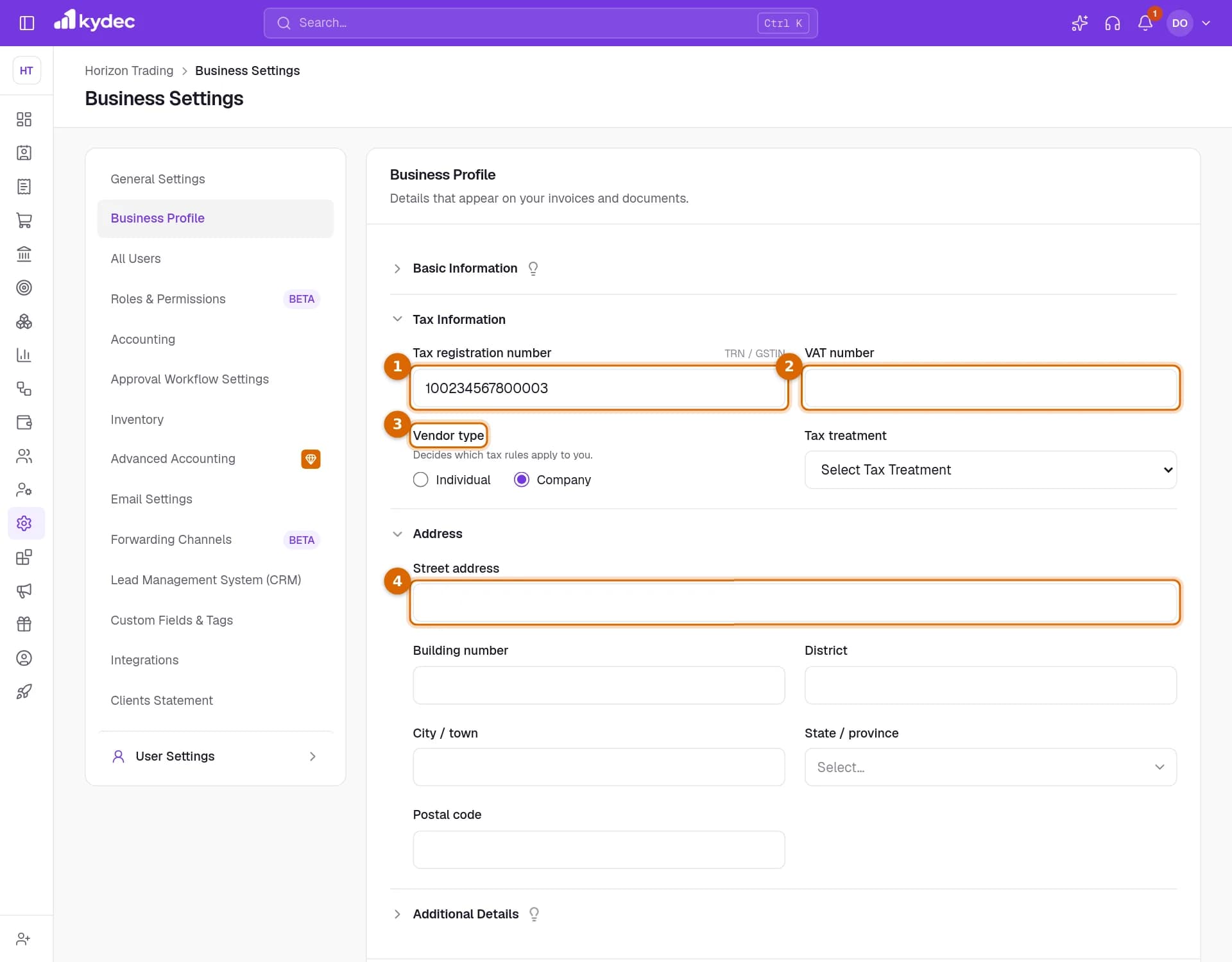Open the settings gear sidebar icon
The height and width of the screenshot is (962, 1232).
tap(24, 523)
